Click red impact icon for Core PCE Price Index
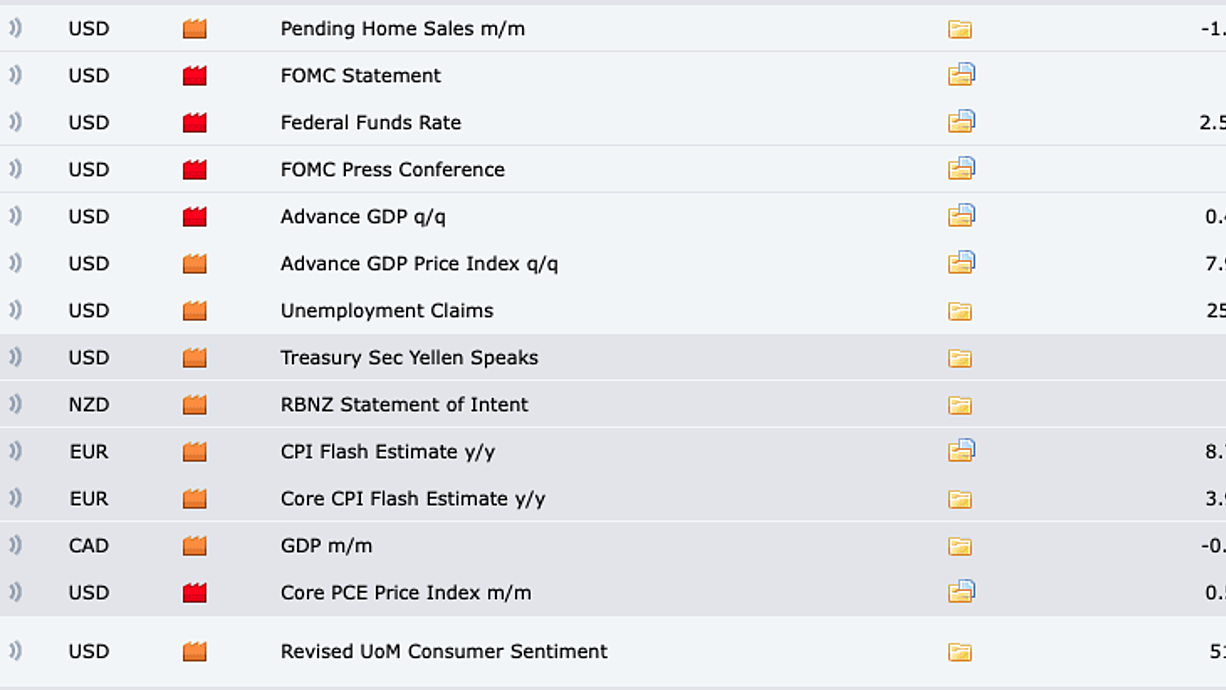Screen dimensions: 1226x690 coord(194,592)
